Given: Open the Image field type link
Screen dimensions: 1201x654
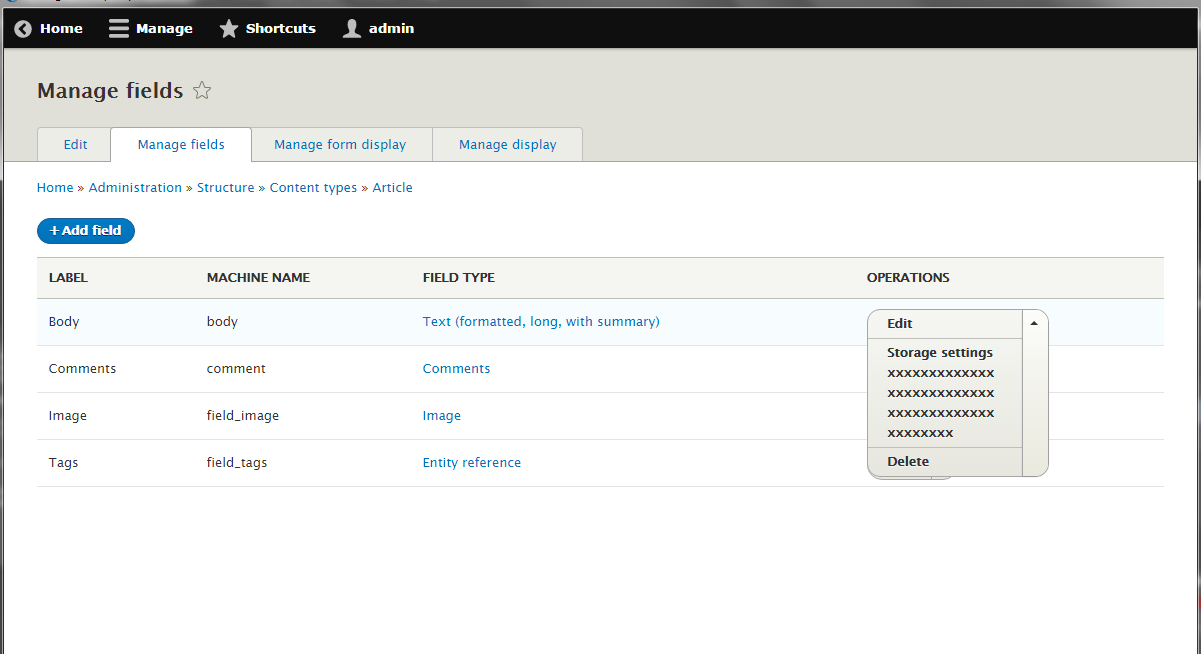Looking at the screenshot, I should coord(441,415).
